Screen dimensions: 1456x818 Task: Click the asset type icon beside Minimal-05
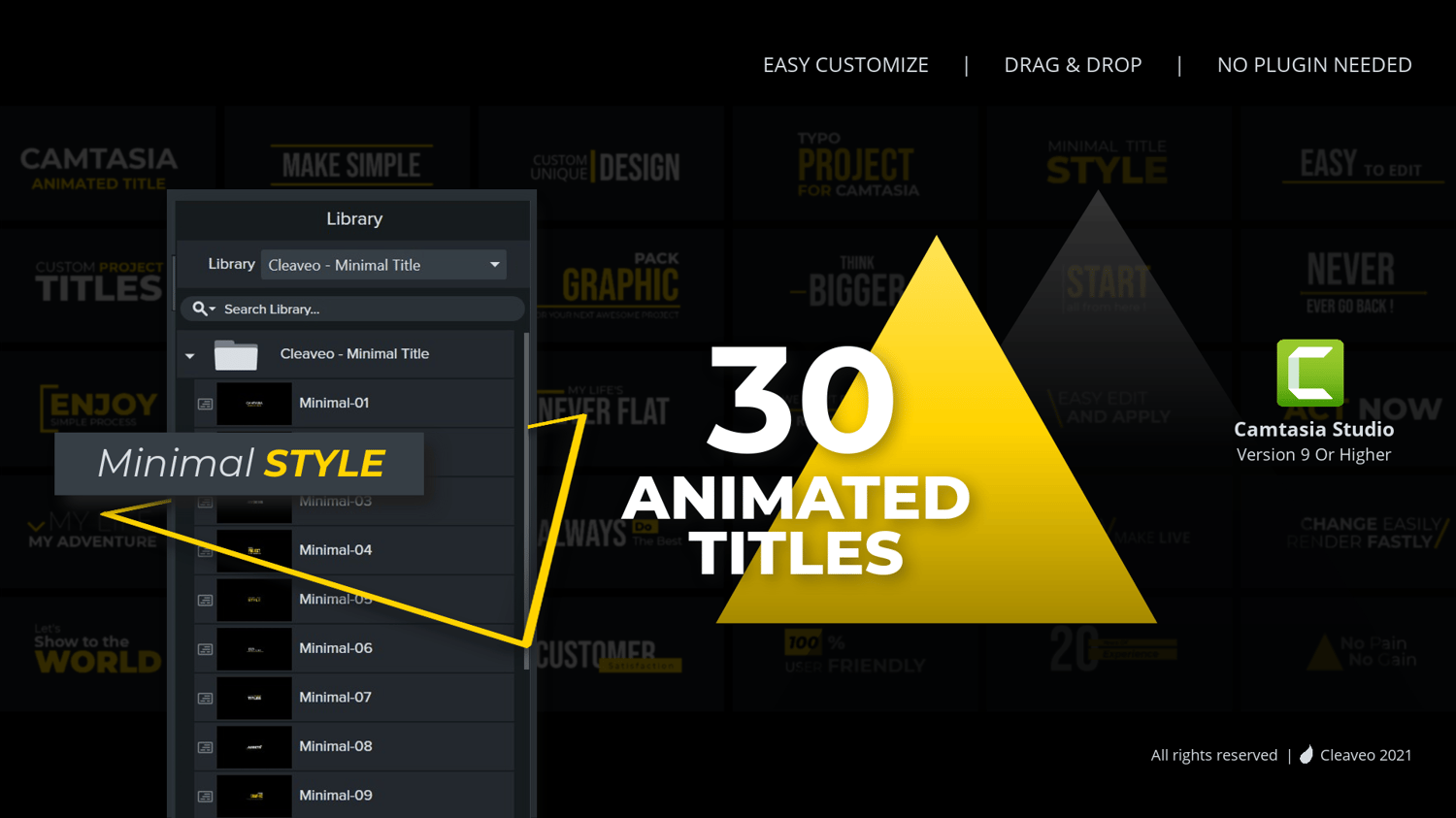coord(205,601)
